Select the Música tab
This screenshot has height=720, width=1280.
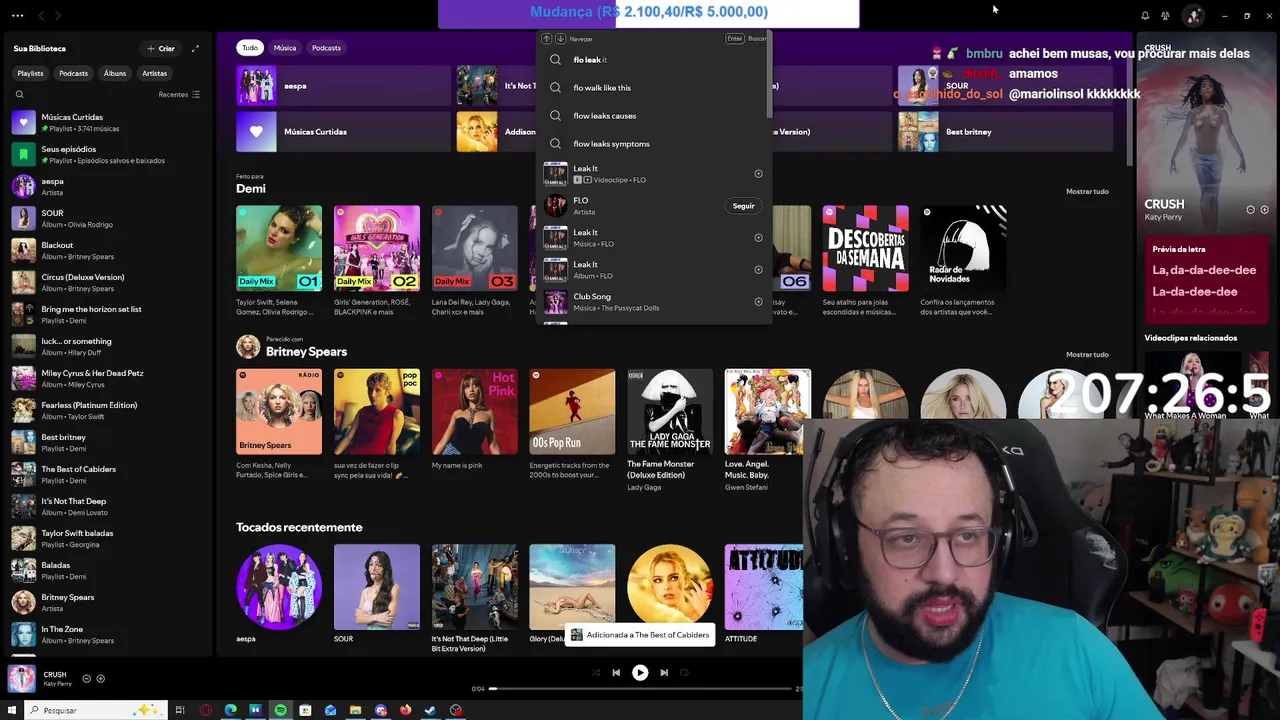[285, 48]
